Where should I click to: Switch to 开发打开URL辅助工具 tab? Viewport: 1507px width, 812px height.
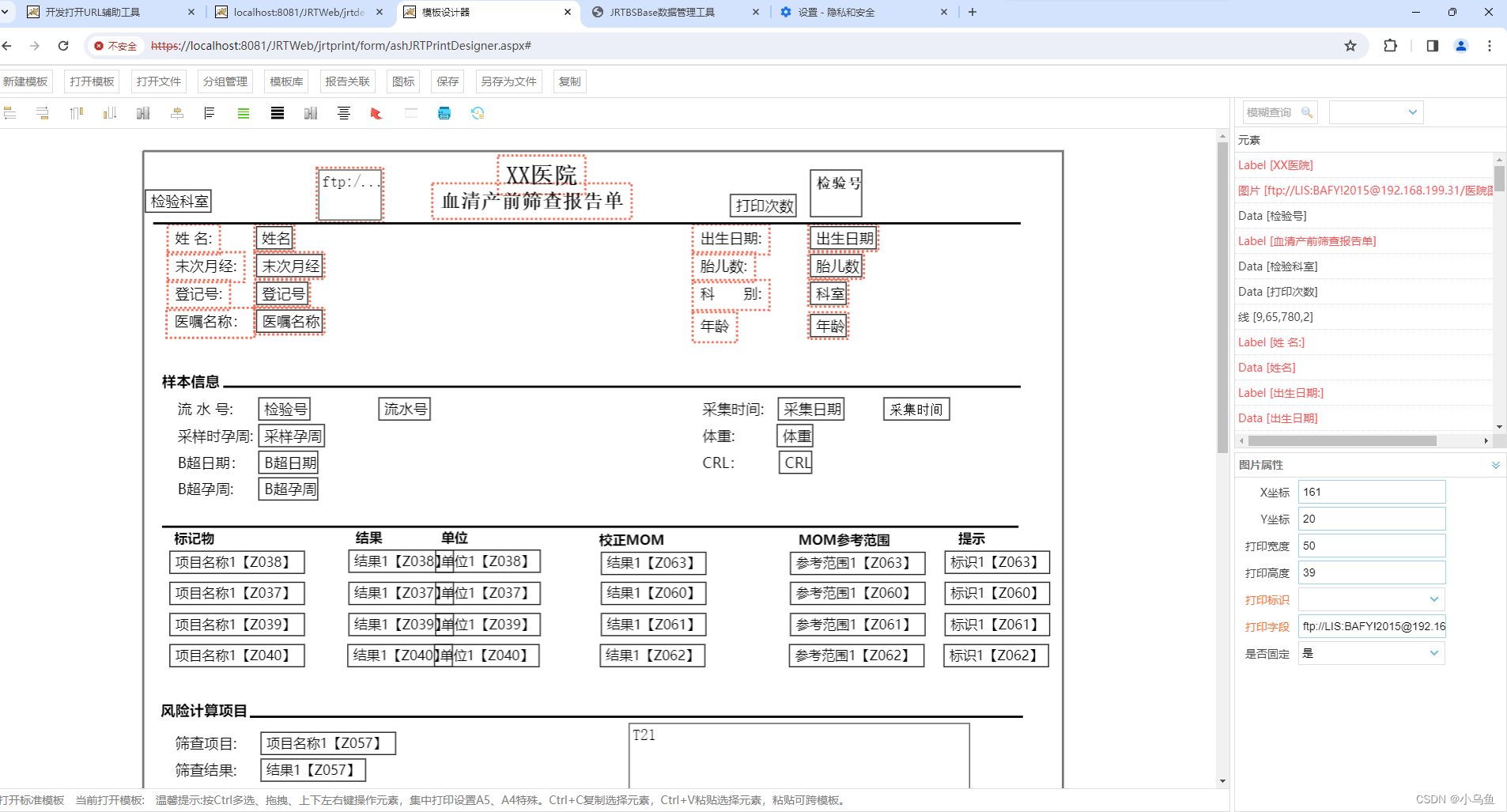110,12
